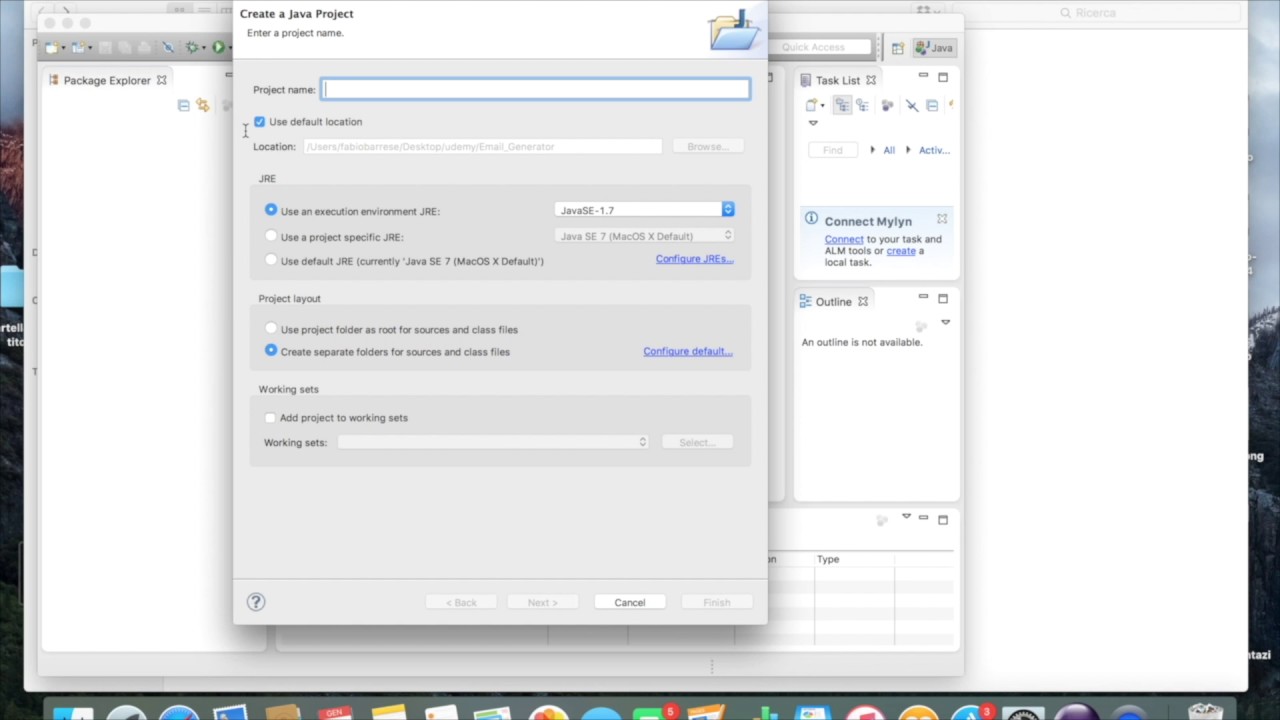Click the New Task icon in Task List
This screenshot has height=720, width=1280.
click(x=811, y=105)
